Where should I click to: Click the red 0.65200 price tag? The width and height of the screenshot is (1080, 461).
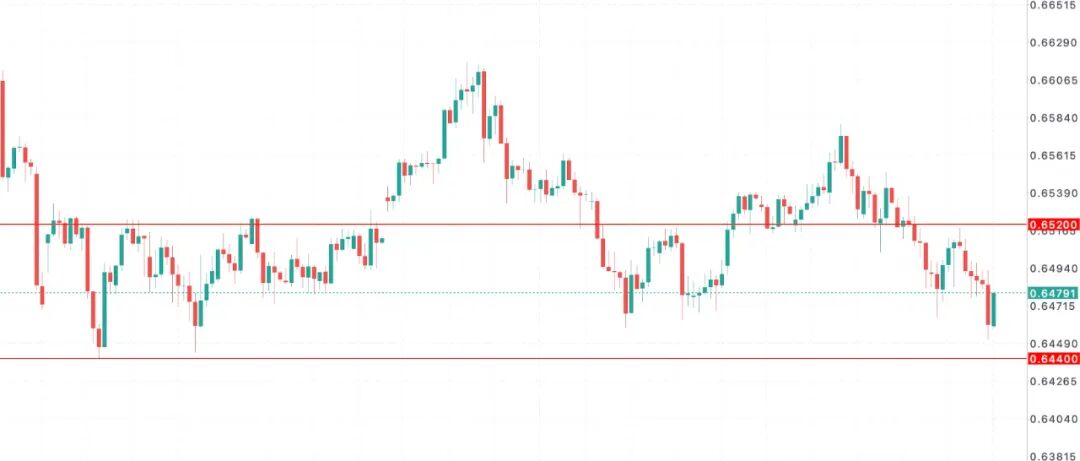pyautogui.click(x=1052, y=225)
